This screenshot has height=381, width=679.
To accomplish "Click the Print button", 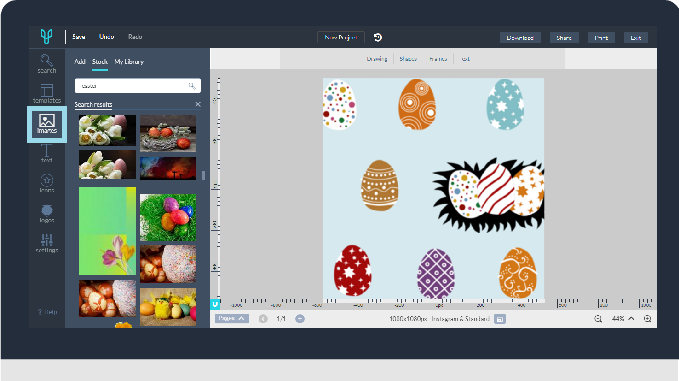I will [601, 38].
